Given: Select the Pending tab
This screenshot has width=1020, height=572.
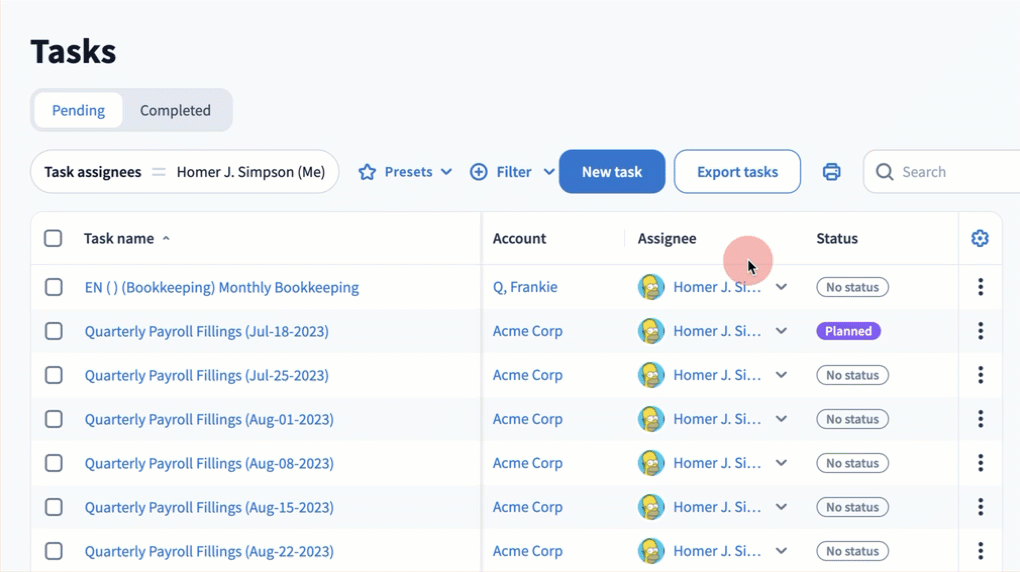Looking at the screenshot, I should [78, 110].
